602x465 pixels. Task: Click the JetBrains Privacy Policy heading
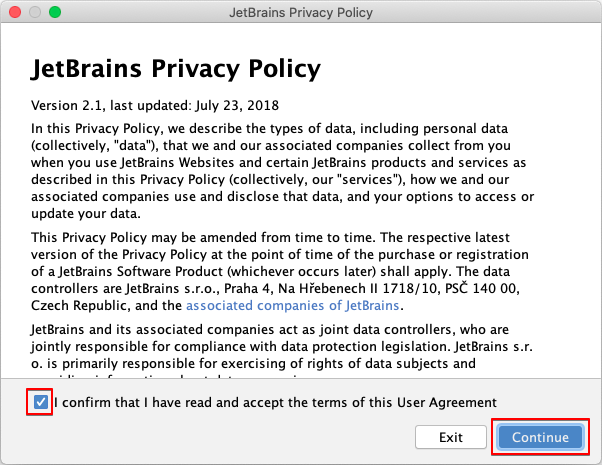(176, 69)
